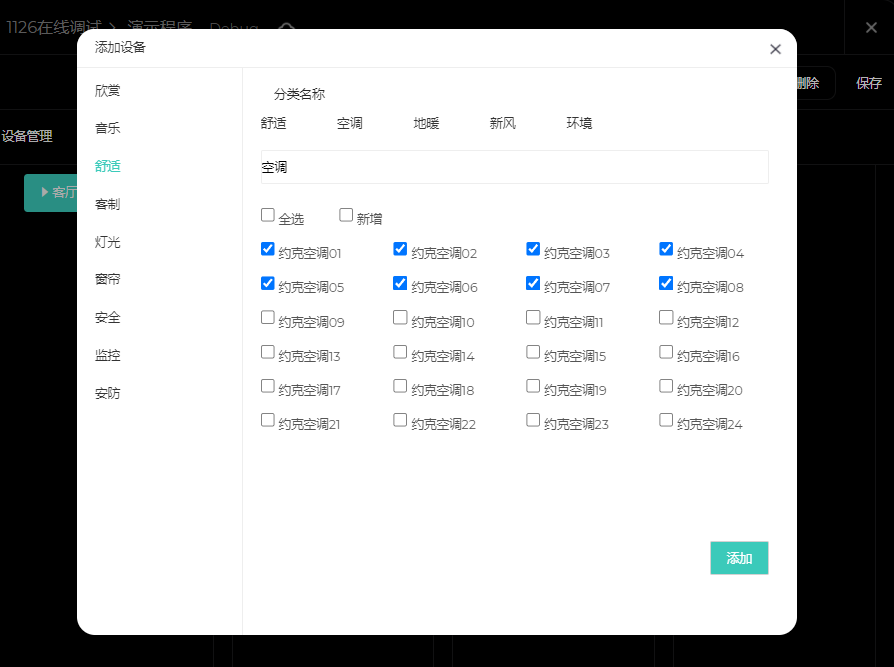Check the 全选 checkbox
This screenshot has height=667, width=894.
267,215
